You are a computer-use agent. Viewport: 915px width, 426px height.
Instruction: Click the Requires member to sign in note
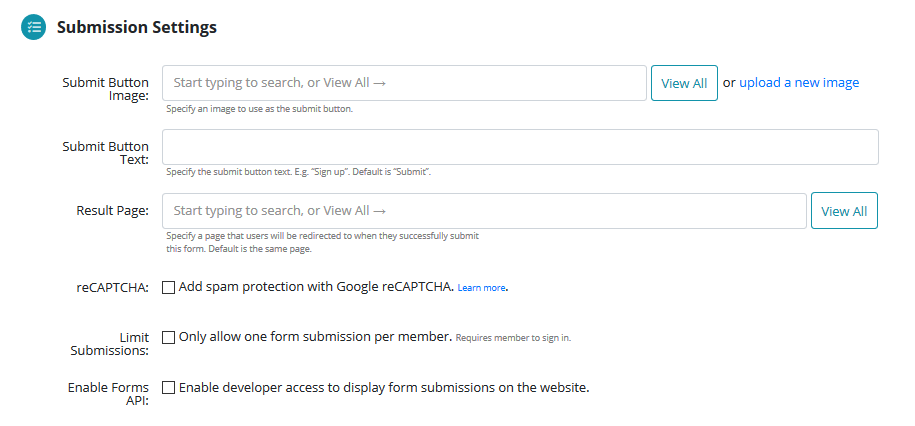(513, 338)
